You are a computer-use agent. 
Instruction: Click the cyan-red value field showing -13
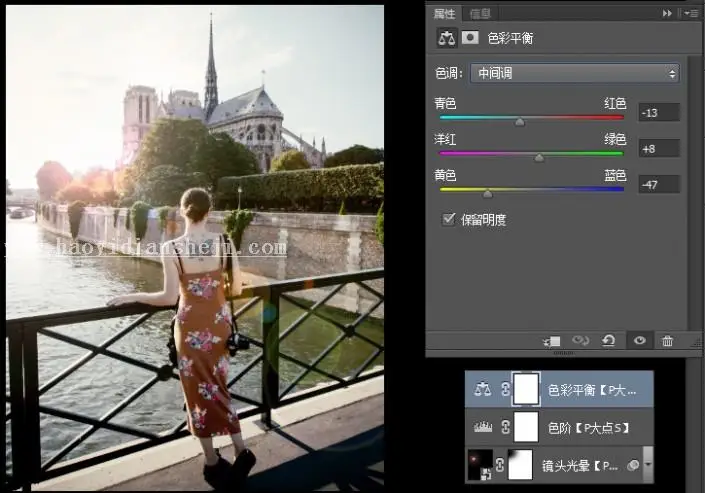coord(659,112)
